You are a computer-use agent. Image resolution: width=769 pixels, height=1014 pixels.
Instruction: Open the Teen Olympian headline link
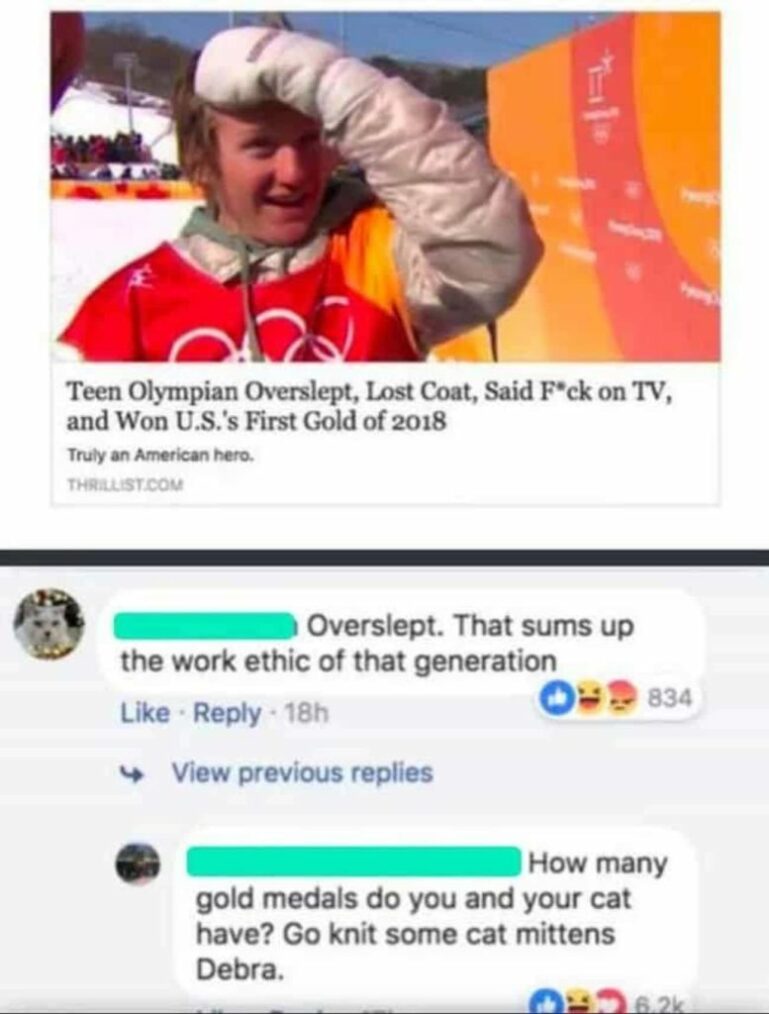point(371,406)
